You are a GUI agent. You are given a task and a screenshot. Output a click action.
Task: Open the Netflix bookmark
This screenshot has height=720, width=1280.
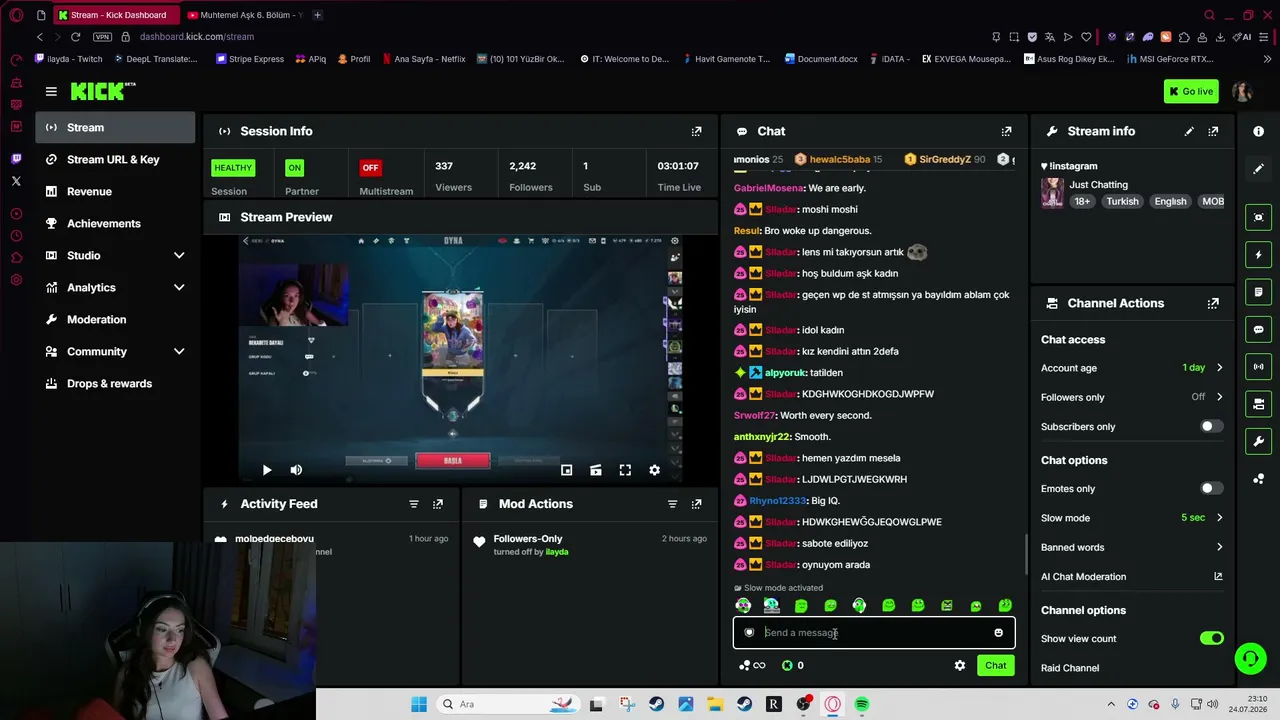tap(423, 59)
